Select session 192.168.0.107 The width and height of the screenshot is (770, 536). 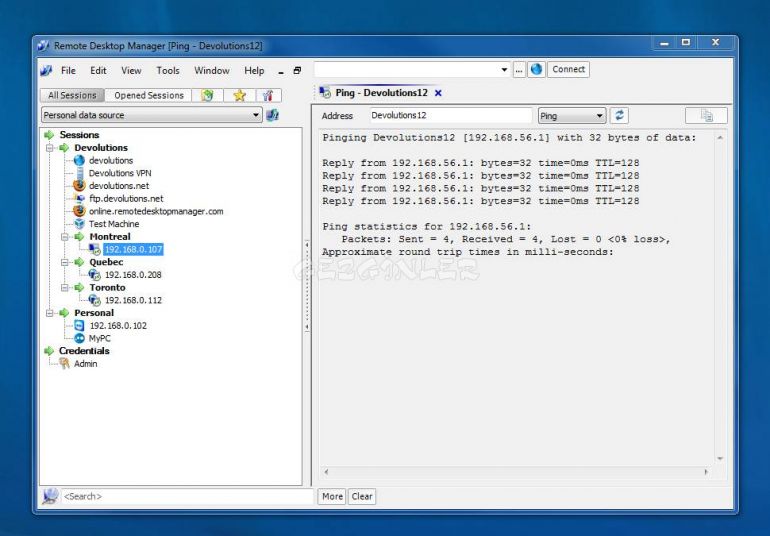[x=133, y=250]
